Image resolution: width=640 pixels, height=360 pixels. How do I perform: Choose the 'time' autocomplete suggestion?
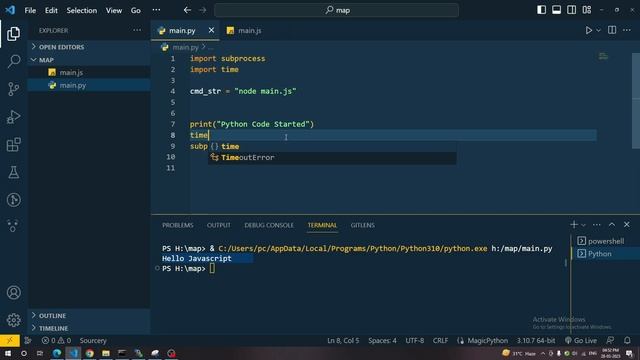[x=332, y=147]
